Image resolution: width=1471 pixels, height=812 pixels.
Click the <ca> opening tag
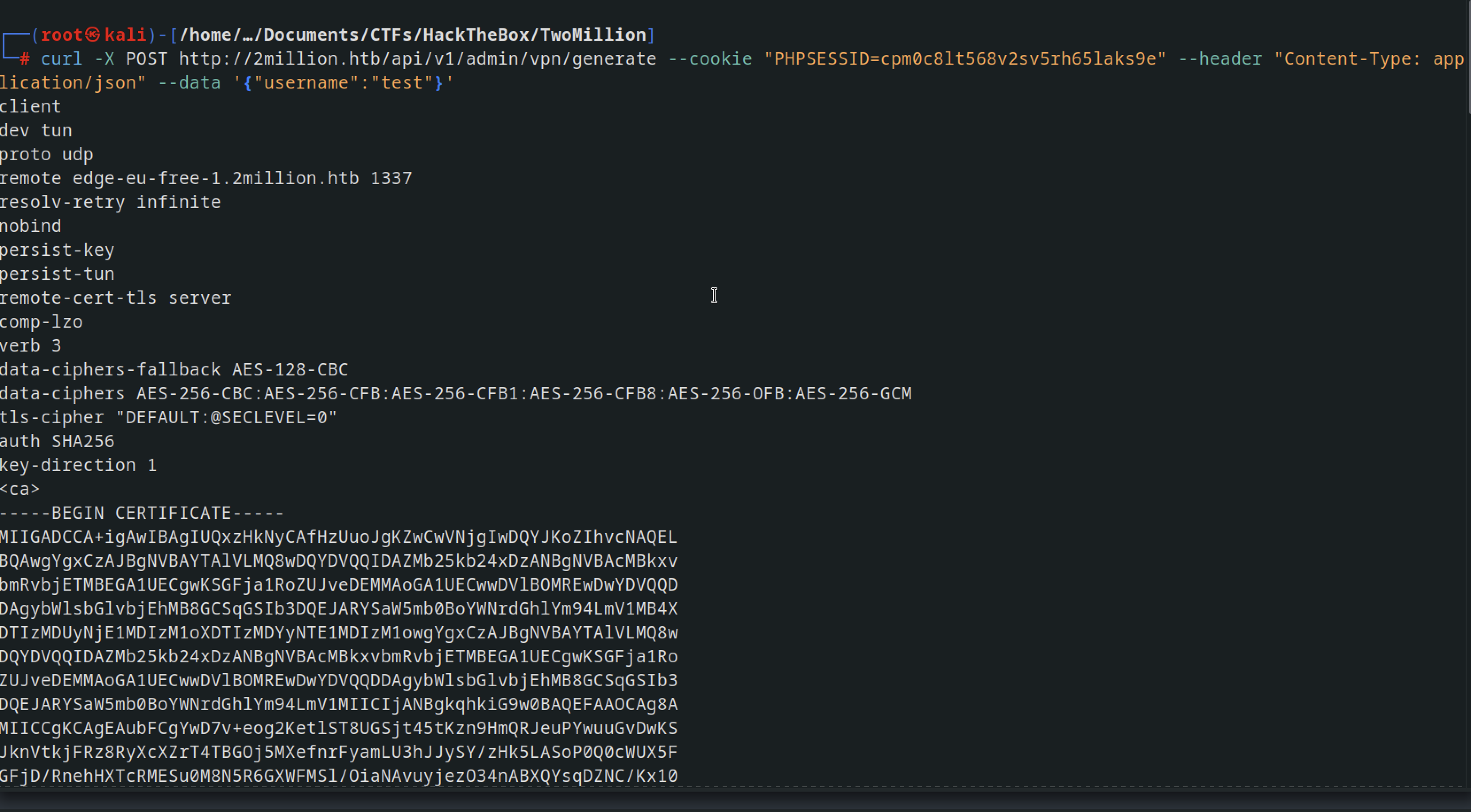(x=20, y=489)
